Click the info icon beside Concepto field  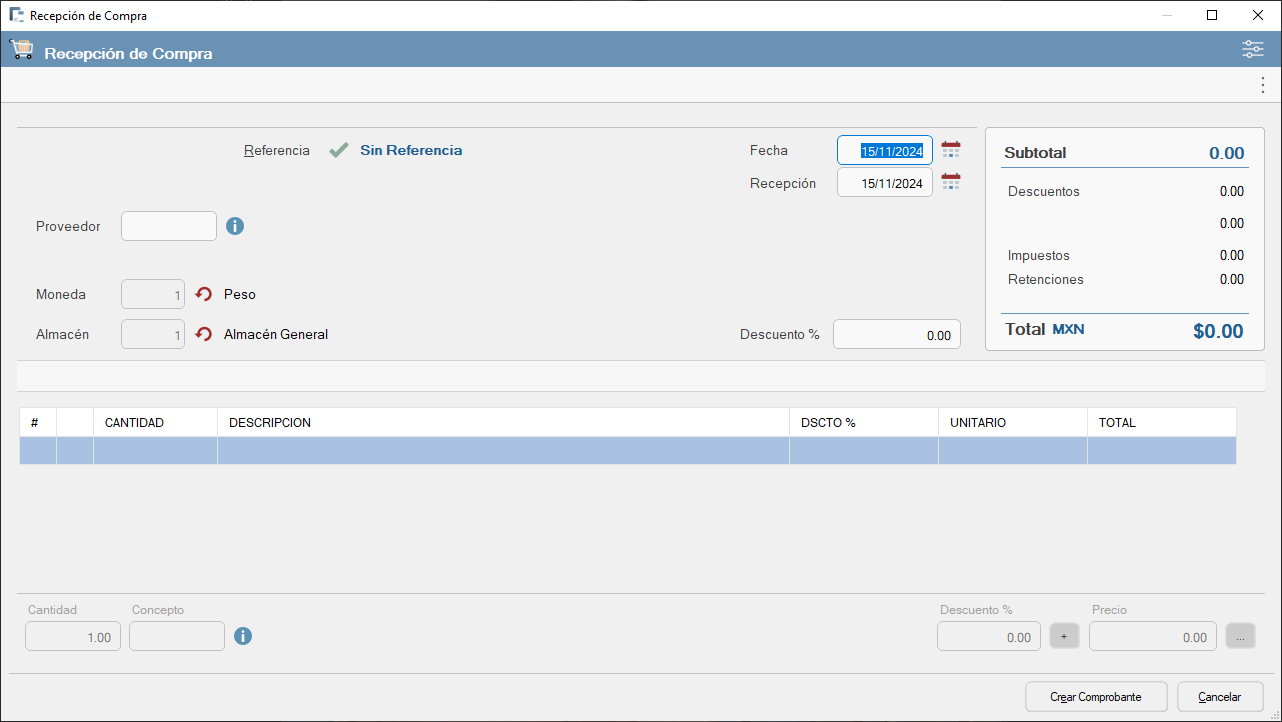(243, 636)
